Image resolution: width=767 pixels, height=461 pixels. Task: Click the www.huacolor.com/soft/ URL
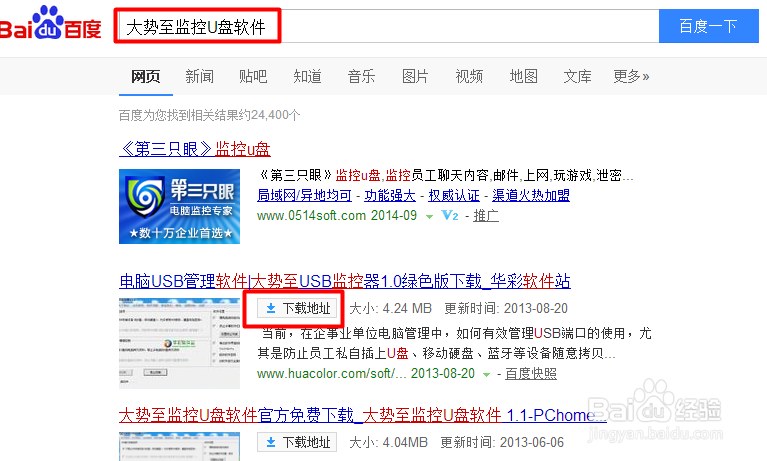pyautogui.click(x=332, y=373)
